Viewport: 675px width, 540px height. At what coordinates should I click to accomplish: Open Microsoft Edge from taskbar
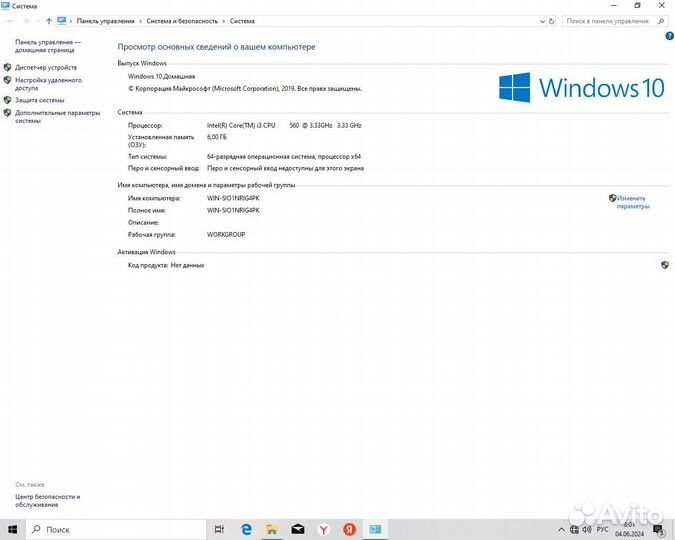246,529
